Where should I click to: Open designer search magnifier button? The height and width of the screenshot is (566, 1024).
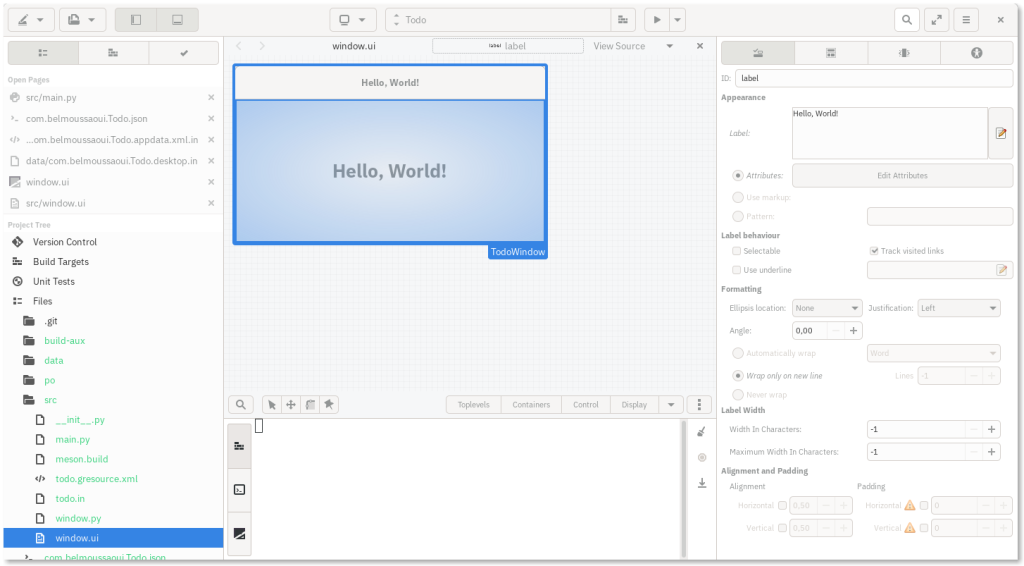click(240, 405)
